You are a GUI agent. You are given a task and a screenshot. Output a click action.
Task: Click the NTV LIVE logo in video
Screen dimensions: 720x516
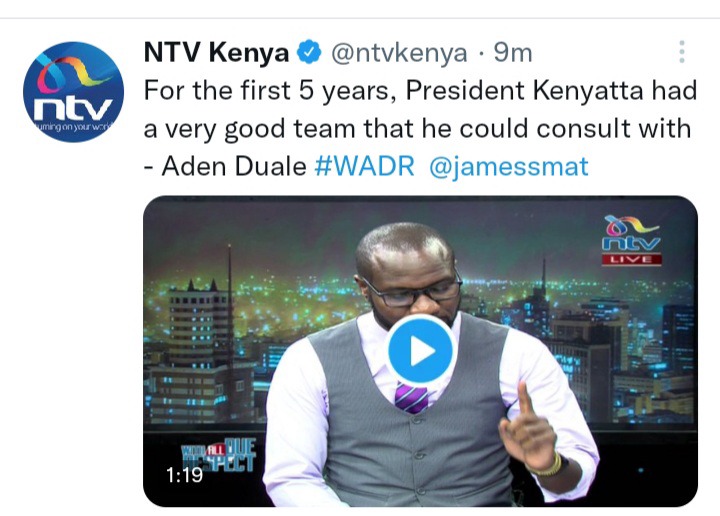coord(632,241)
